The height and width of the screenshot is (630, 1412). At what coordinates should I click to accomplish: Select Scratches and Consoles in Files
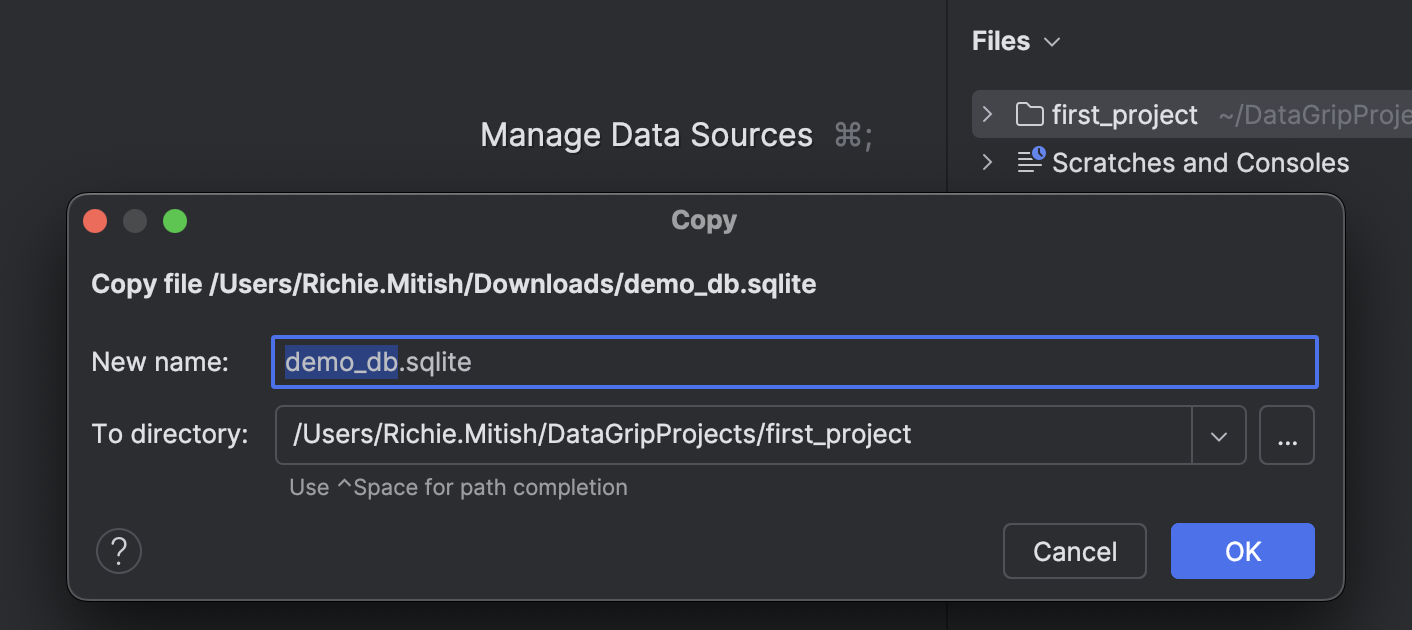tap(1199, 162)
